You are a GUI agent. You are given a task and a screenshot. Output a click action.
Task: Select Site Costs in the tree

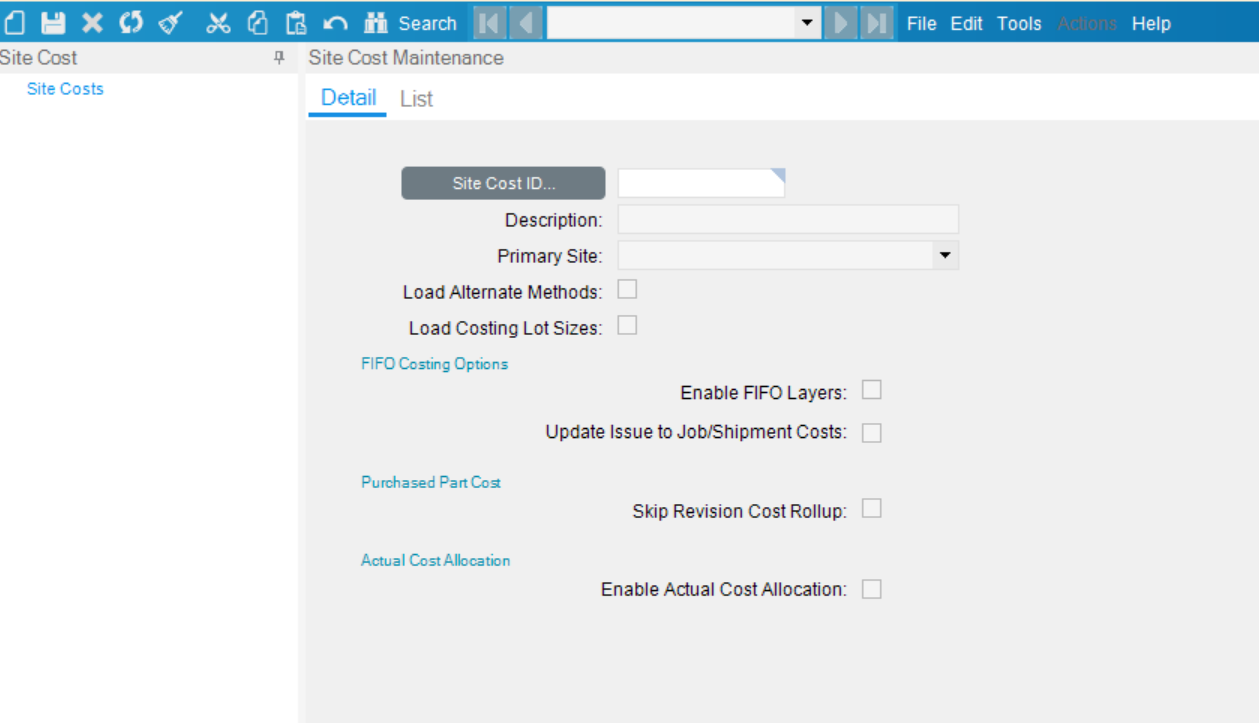click(65, 89)
